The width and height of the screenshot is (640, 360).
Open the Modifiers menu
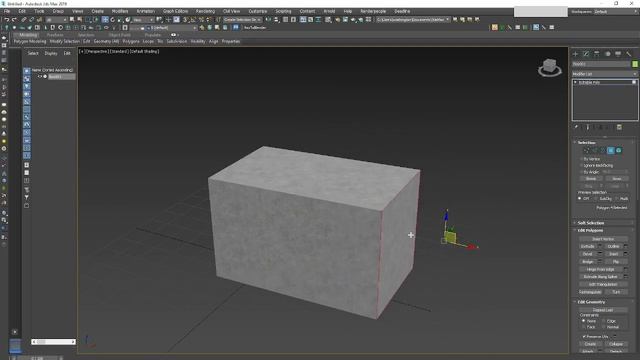tap(120, 11)
